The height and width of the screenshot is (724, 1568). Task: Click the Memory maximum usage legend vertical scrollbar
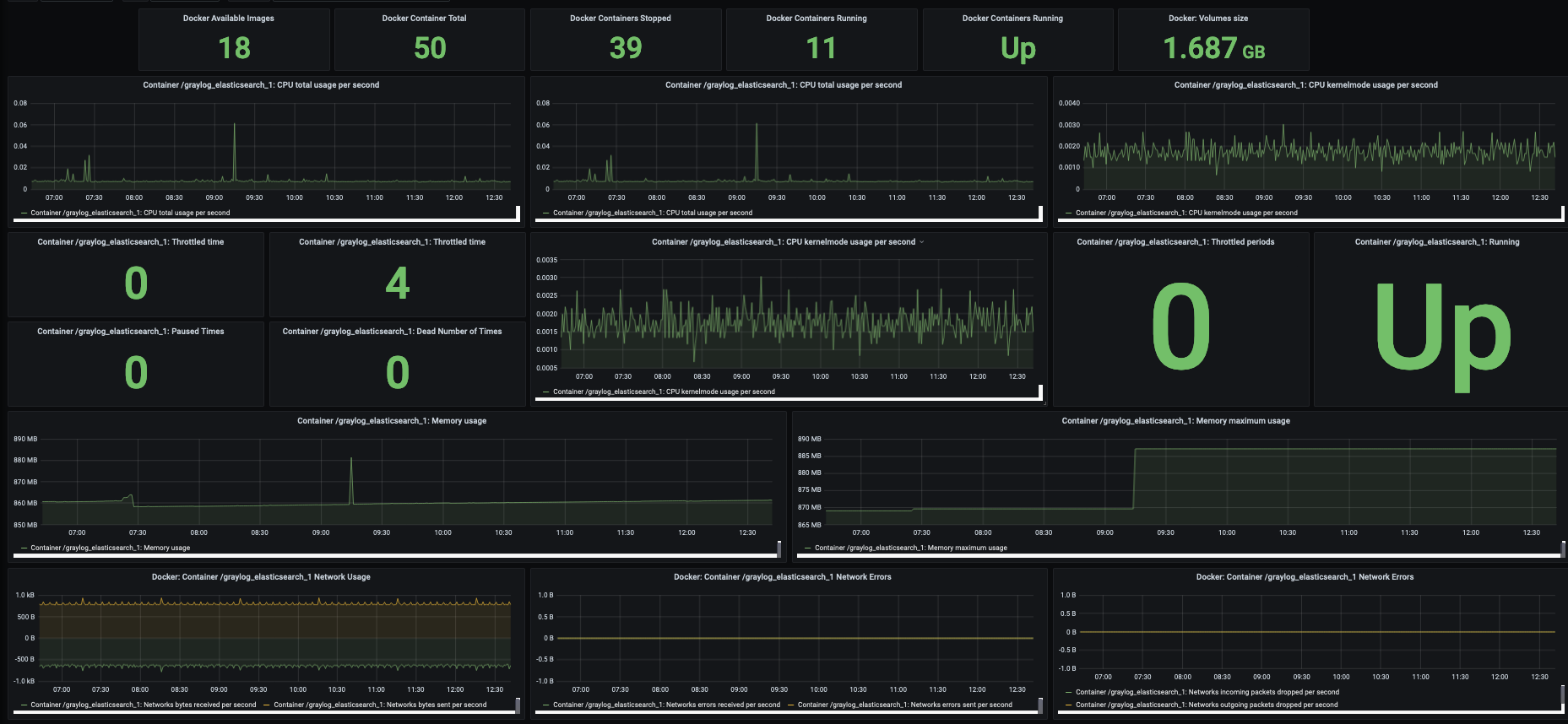pyautogui.click(x=1563, y=549)
